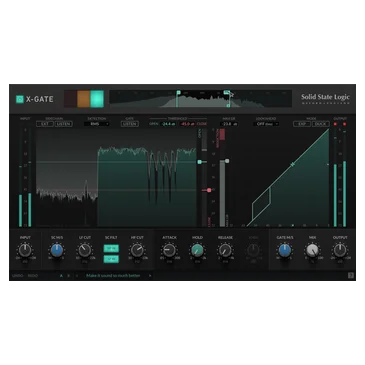
Task: Open preset name 'Make it sound so much better'
Action: (x=113, y=276)
